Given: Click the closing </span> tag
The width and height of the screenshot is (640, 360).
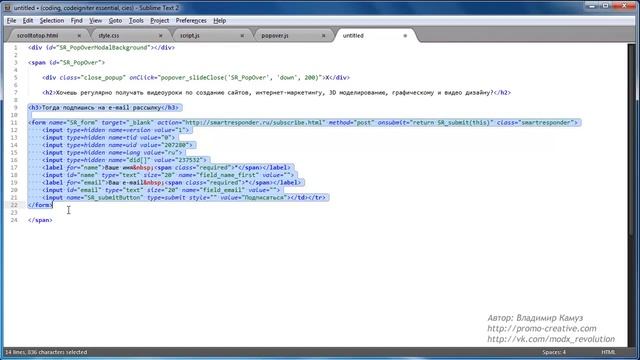Looking at the screenshot, I should tap(40, 220).
